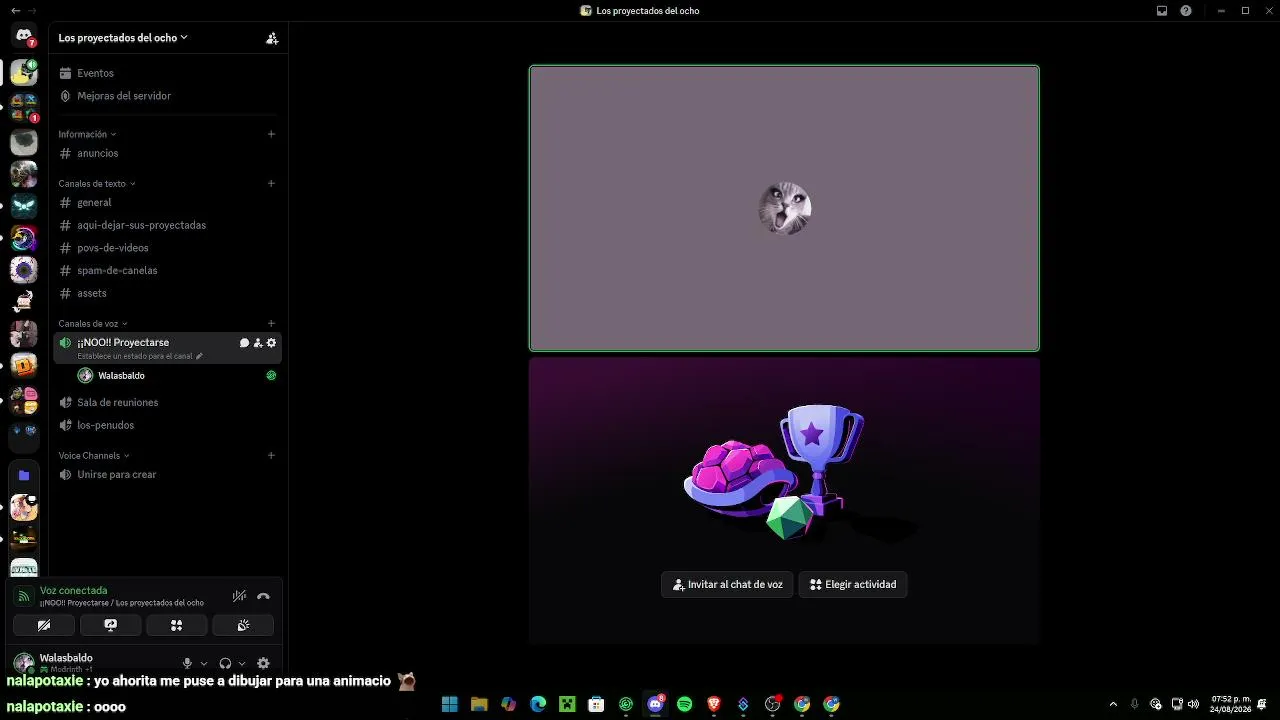Screen dimensions: 1280x720
Task: Focus the Walasbaldo video tile
Action: pos(784,208)
